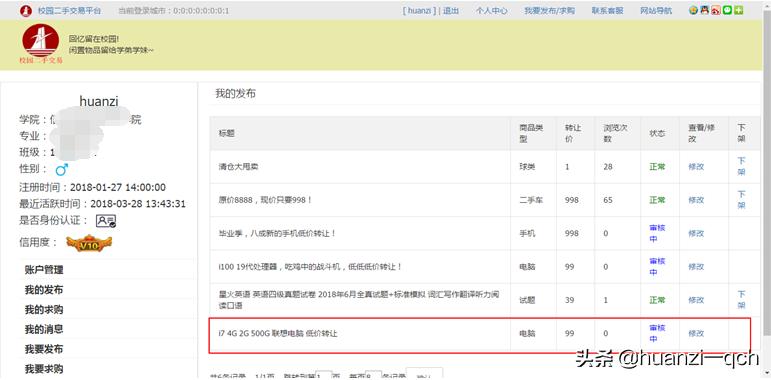771x380 pixels.
Task: Click view count 28 cell
Action: click(x=608, y=167)
